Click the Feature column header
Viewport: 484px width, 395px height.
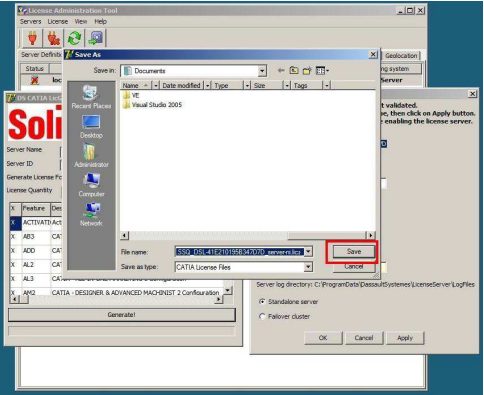coord(36,208)
